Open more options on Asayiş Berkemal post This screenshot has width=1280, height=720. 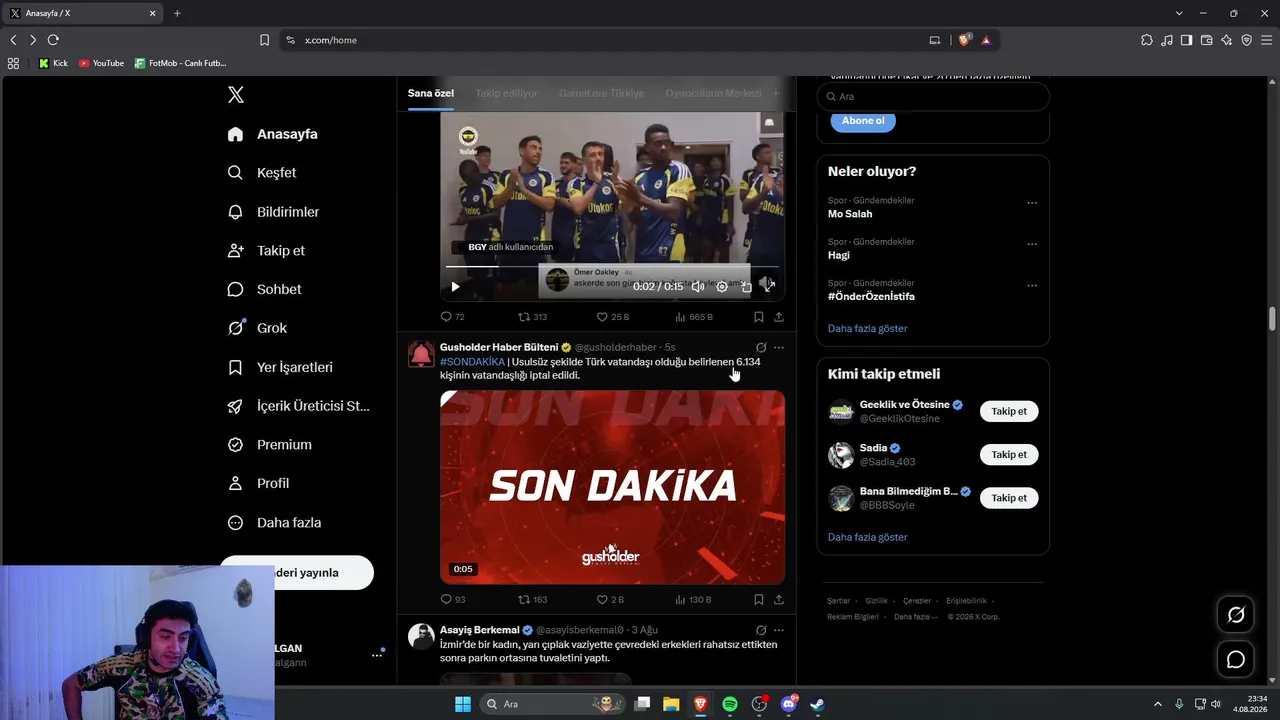coord(779,631)
